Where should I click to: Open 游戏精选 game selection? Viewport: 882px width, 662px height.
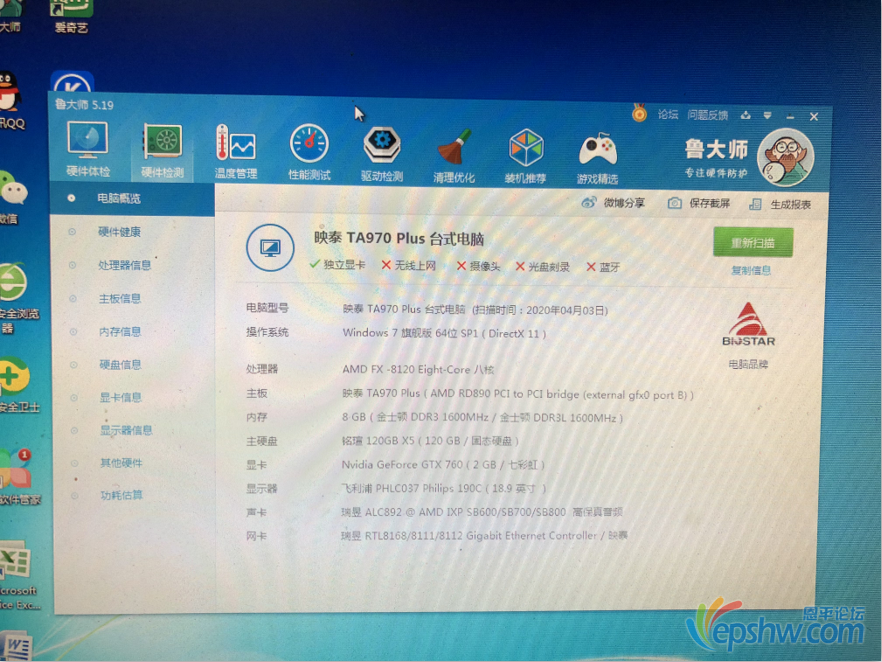click(597, 157)
